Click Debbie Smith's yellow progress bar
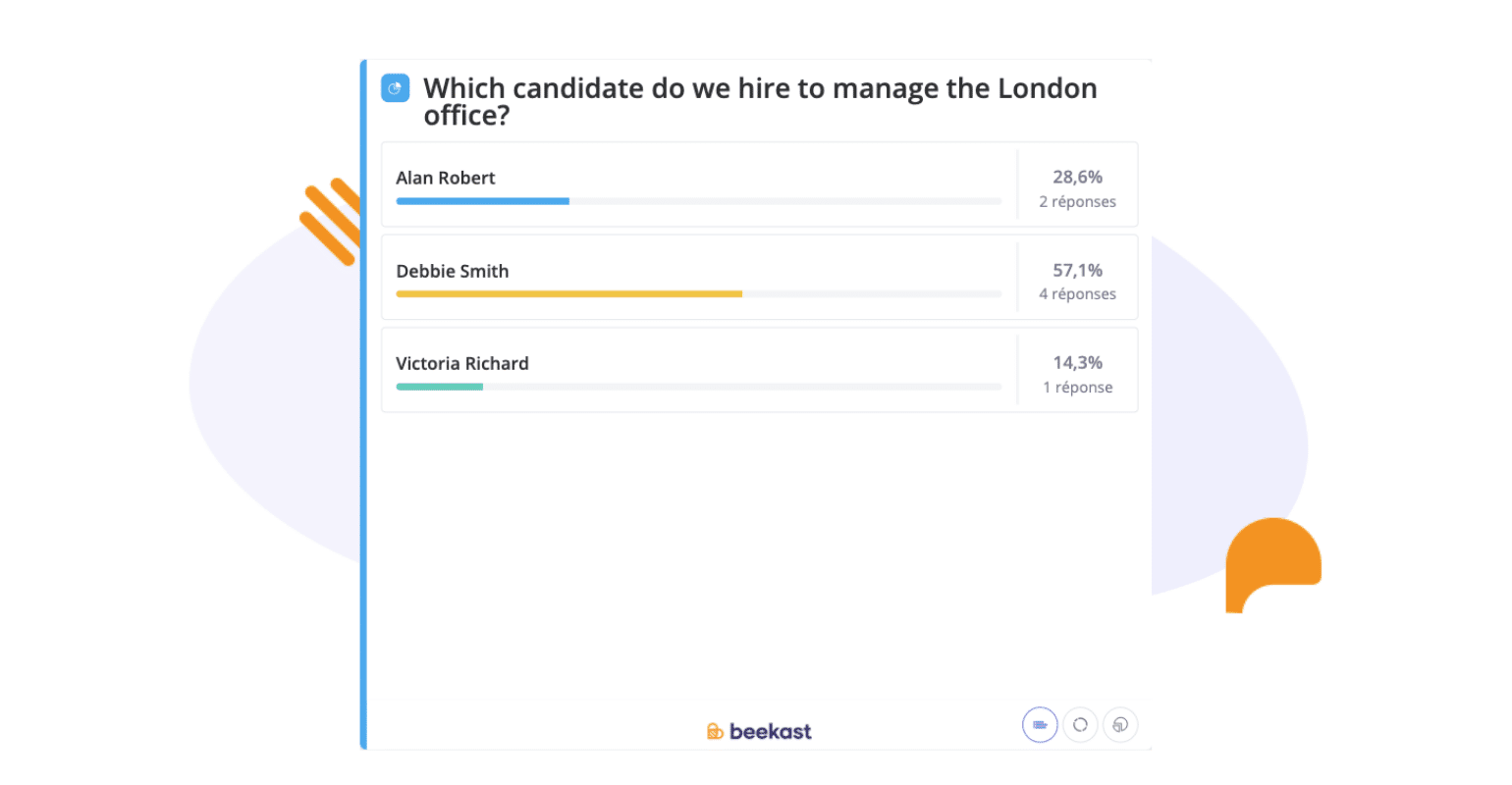1512x785 pixels. point(568,293)
